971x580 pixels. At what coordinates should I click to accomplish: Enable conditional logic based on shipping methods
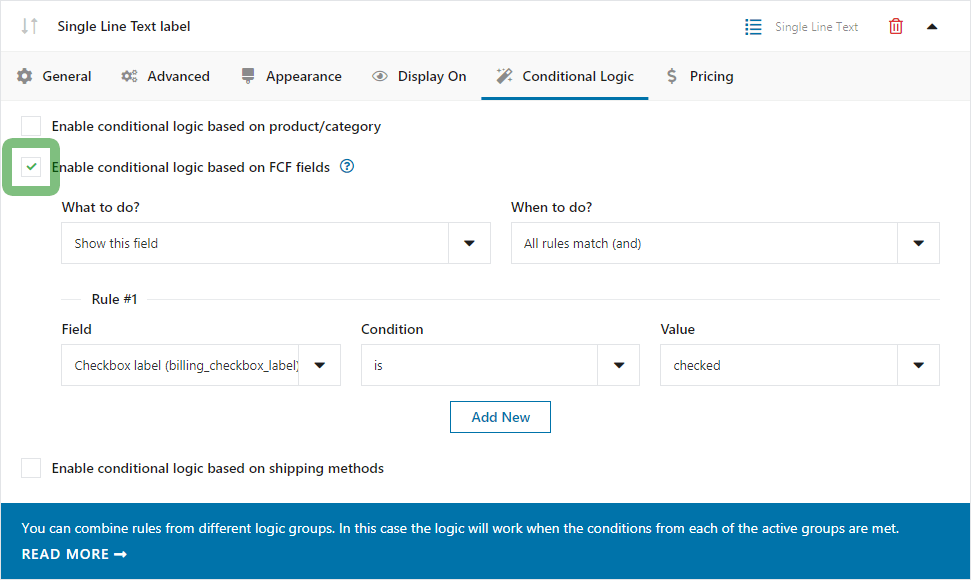pos(31,468)
